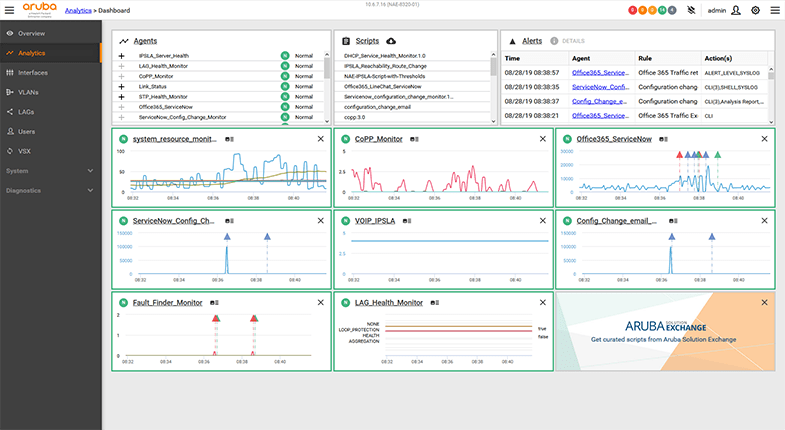Open Users in the sidebar

point(50,132)
